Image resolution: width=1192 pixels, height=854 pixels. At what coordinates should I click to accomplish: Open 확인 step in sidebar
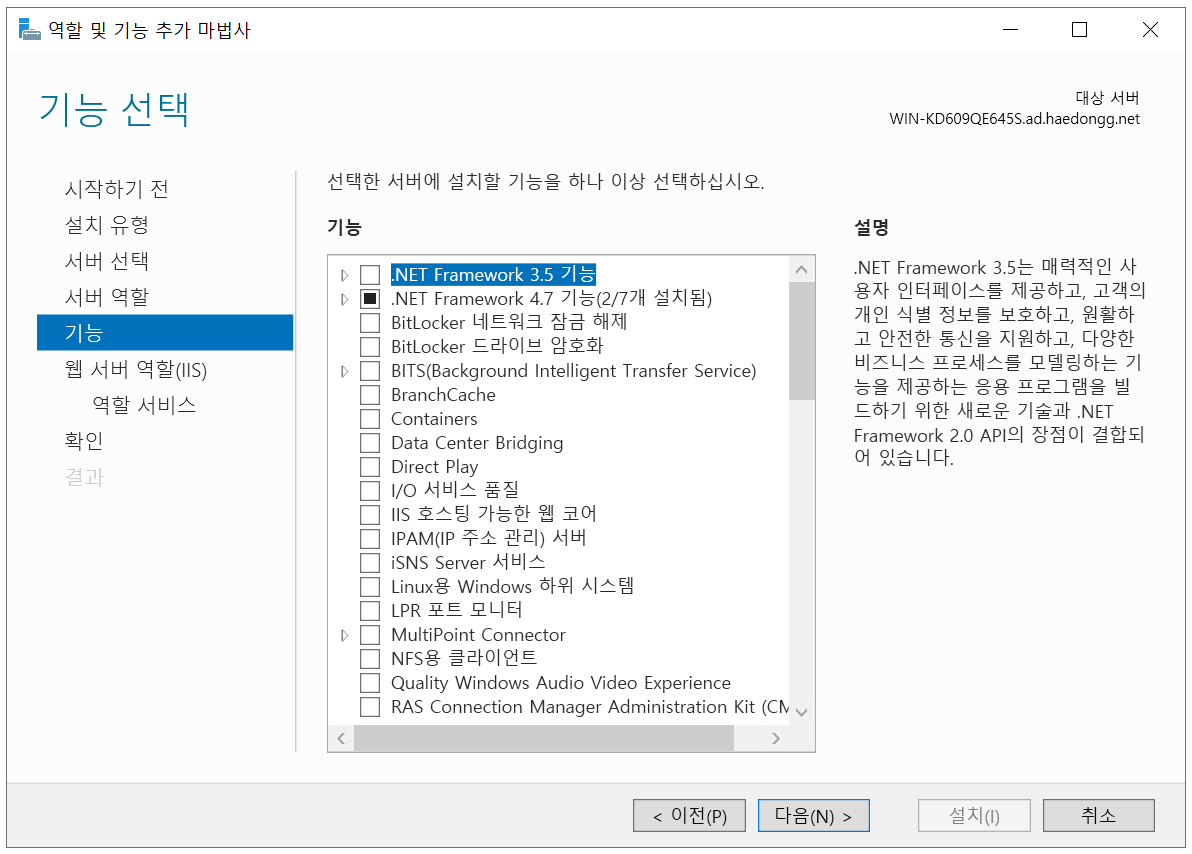[84, 441]
